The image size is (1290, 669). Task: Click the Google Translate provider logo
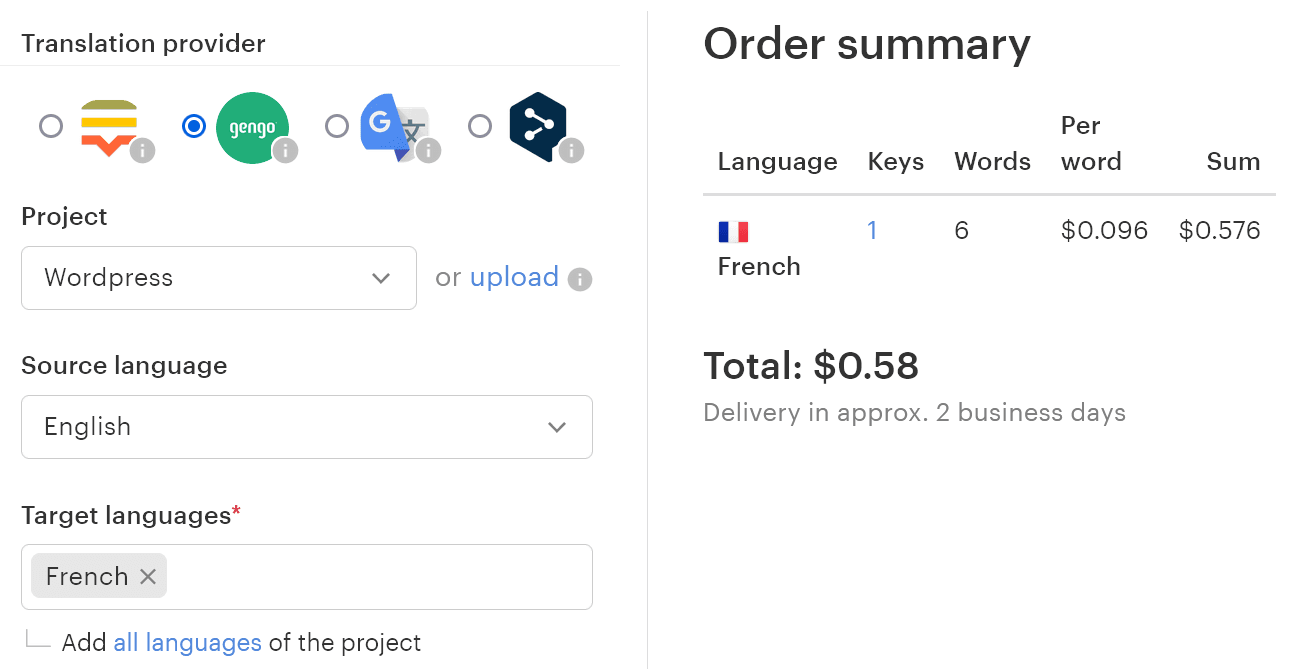[392, 126]
